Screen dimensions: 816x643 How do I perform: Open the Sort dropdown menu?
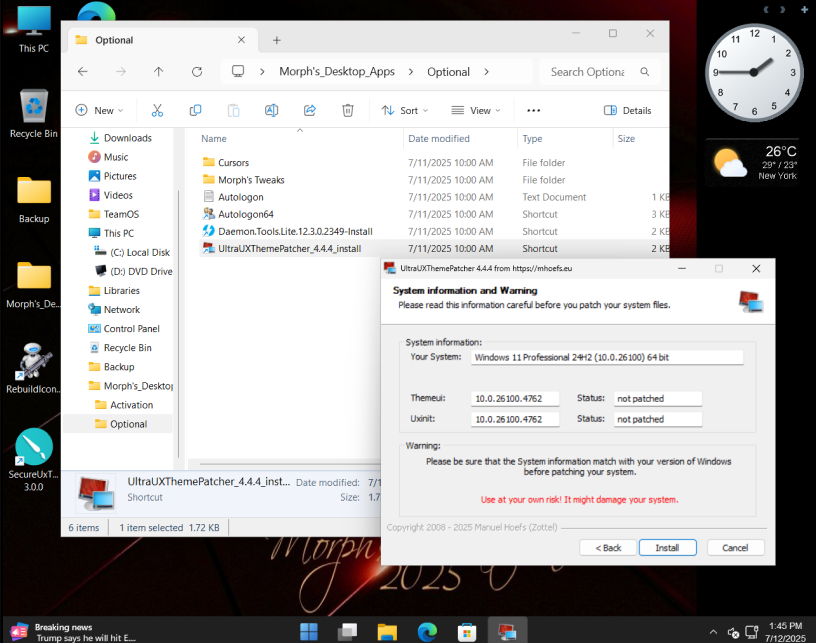(x=404, y=110)
